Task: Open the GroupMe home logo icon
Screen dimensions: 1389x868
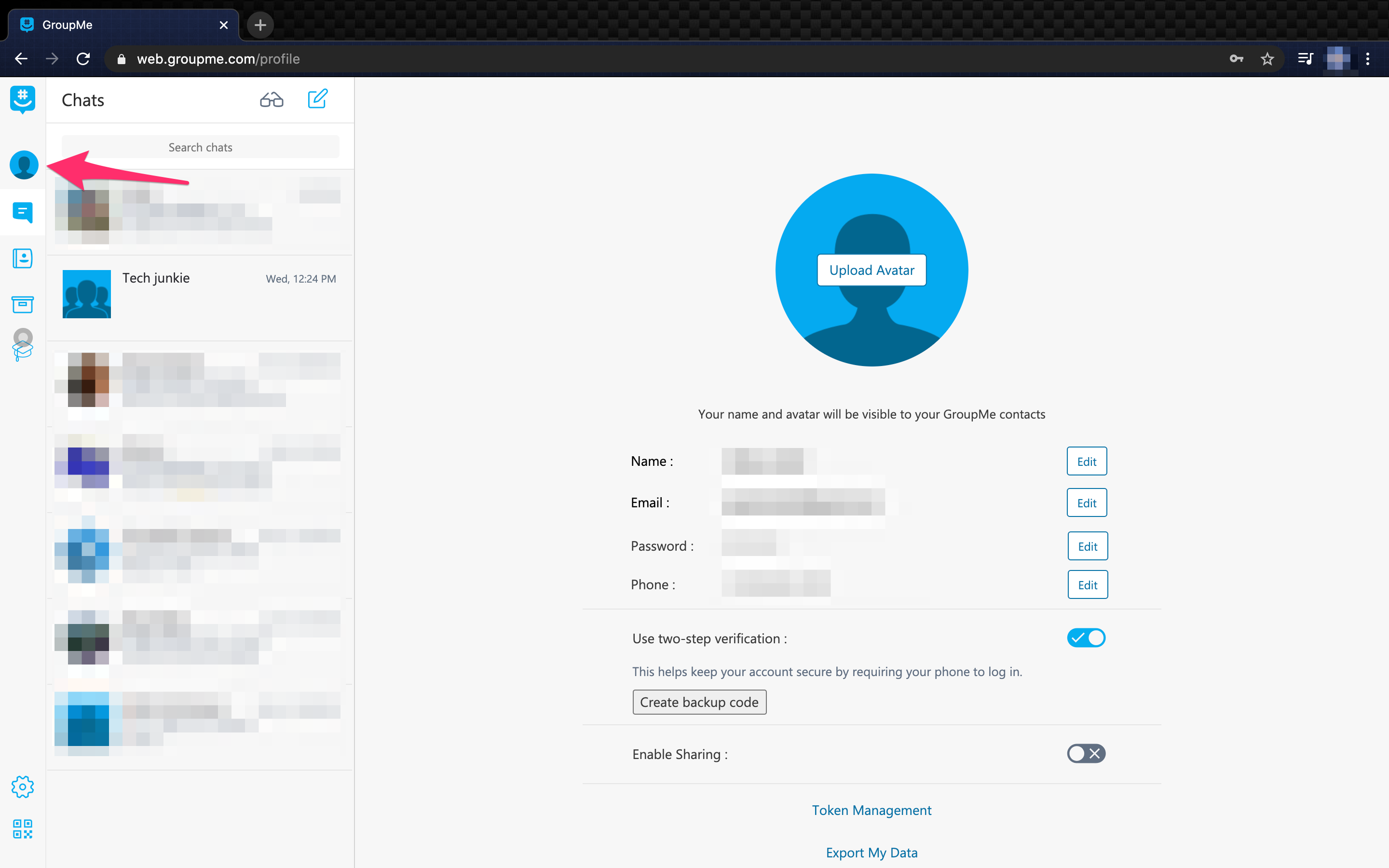Action: [x=23, y=99]
